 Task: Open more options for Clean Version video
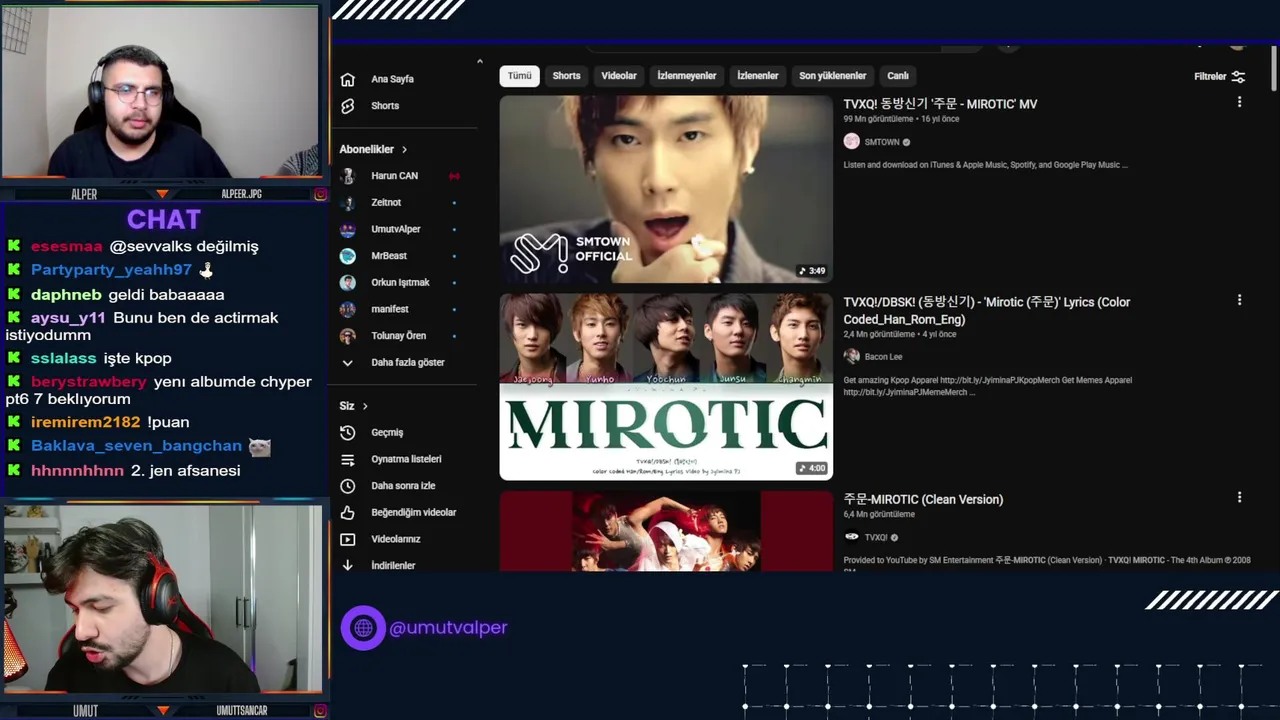pos(1239,497)
